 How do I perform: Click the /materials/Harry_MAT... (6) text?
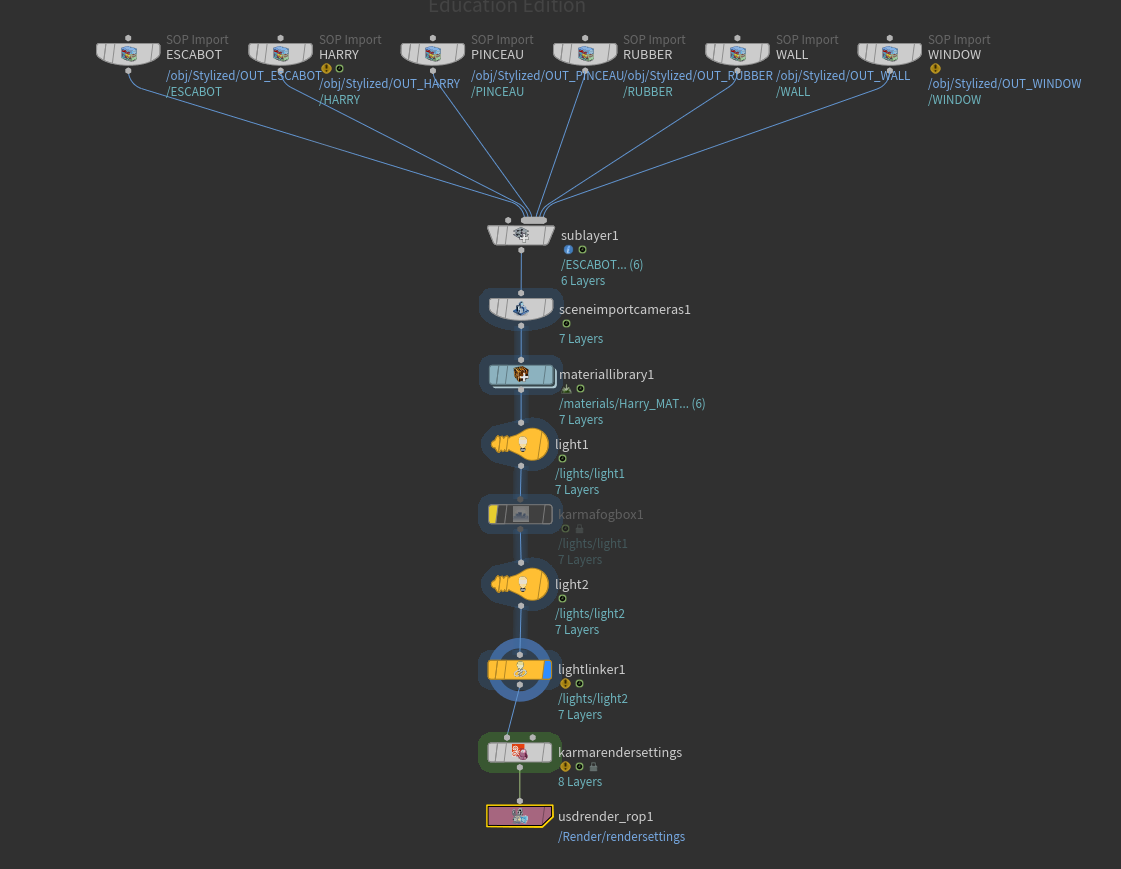coord(632,404)
